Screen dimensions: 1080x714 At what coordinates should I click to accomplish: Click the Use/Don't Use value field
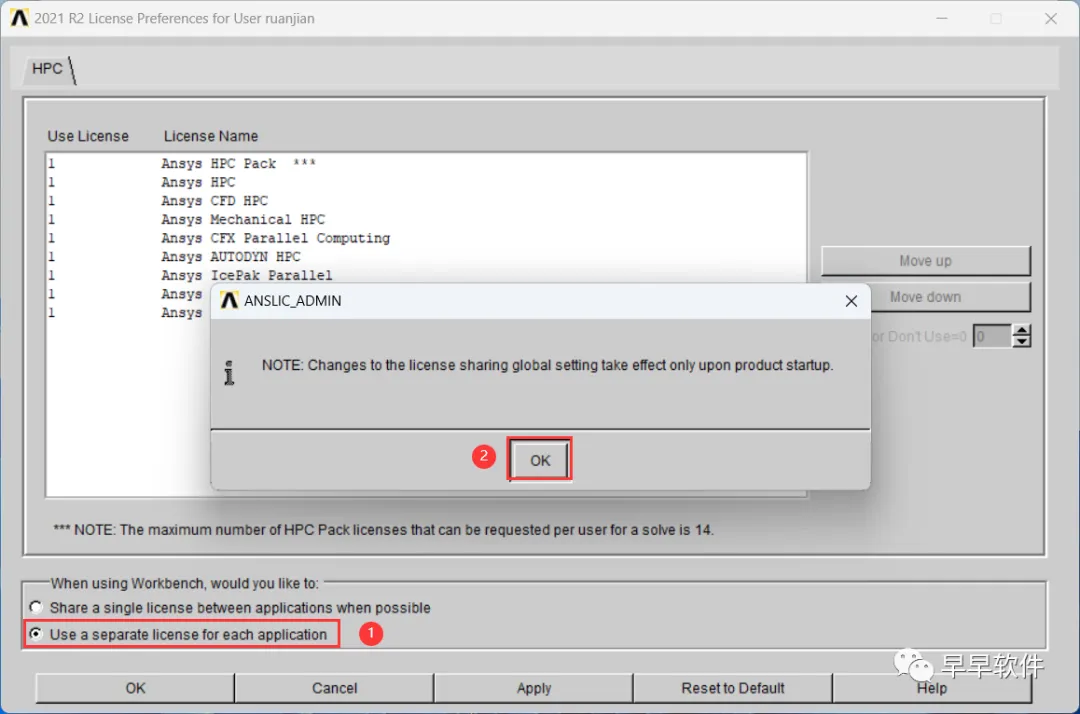tap(992, 336)
